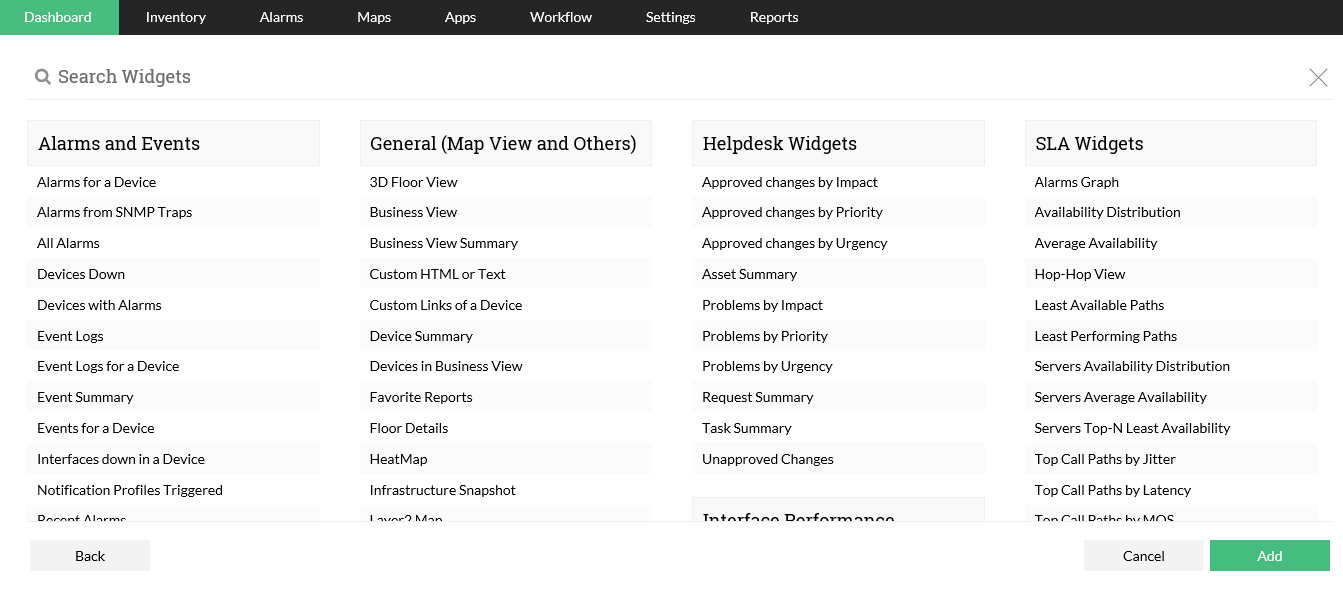Open the Inventory tab
This screenshot has width=1343, height=594.
click(x=175, y=17)
